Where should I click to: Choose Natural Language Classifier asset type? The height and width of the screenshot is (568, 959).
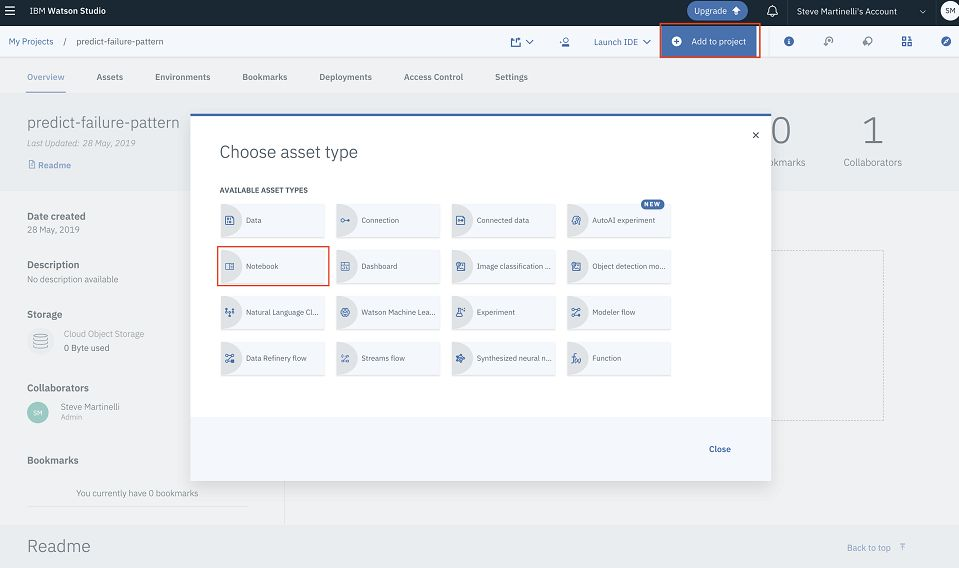point(273,312)
